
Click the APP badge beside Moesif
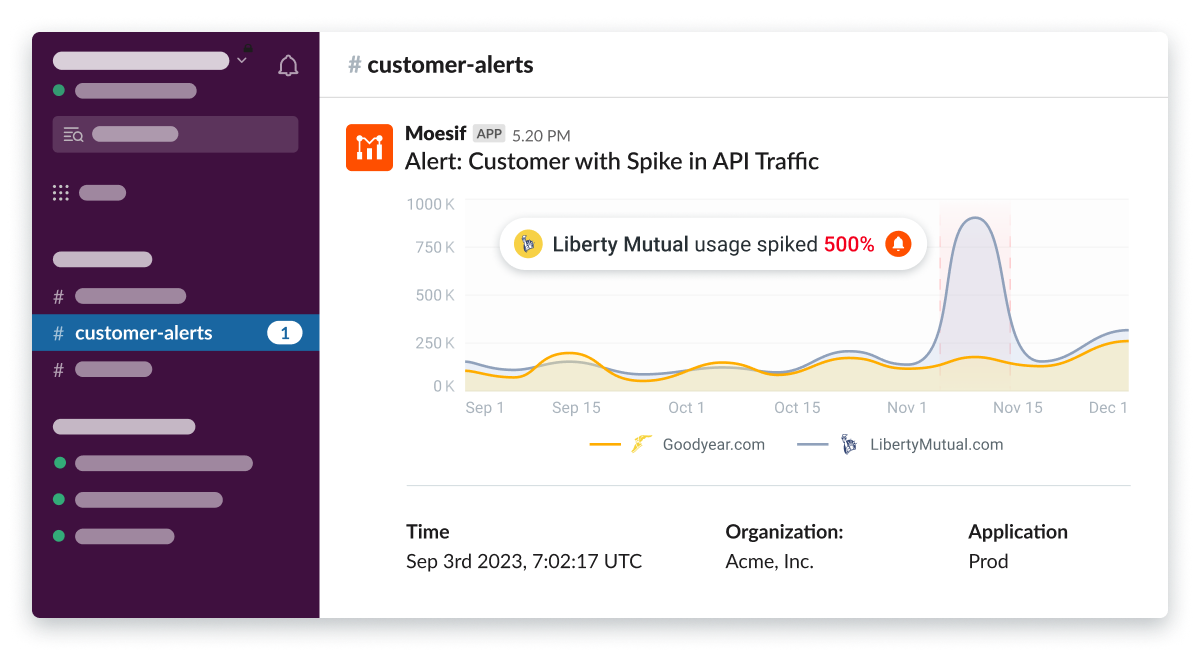tap(489, 134)
